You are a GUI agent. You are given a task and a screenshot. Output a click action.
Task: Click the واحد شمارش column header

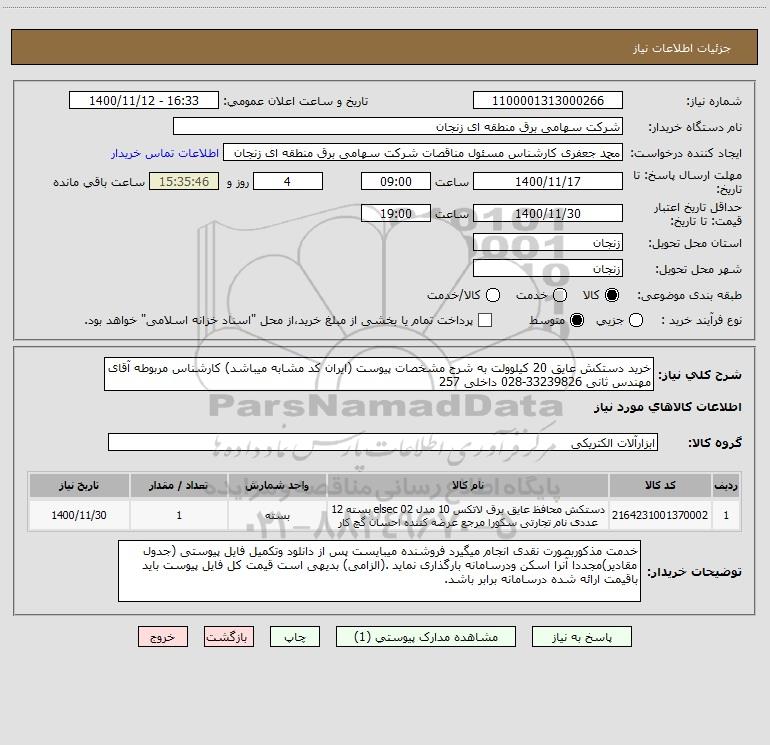pos(277,485)
